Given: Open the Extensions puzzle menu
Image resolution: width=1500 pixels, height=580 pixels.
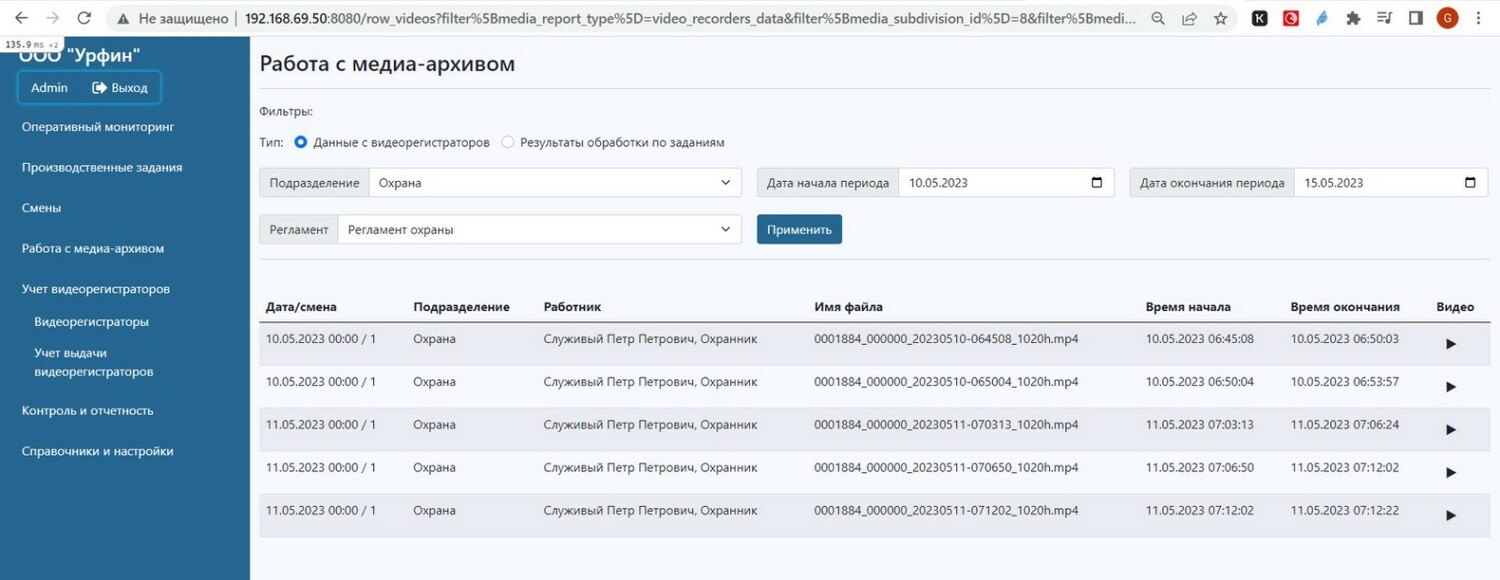Looking at the screenshot, I should click(1353, 18).
